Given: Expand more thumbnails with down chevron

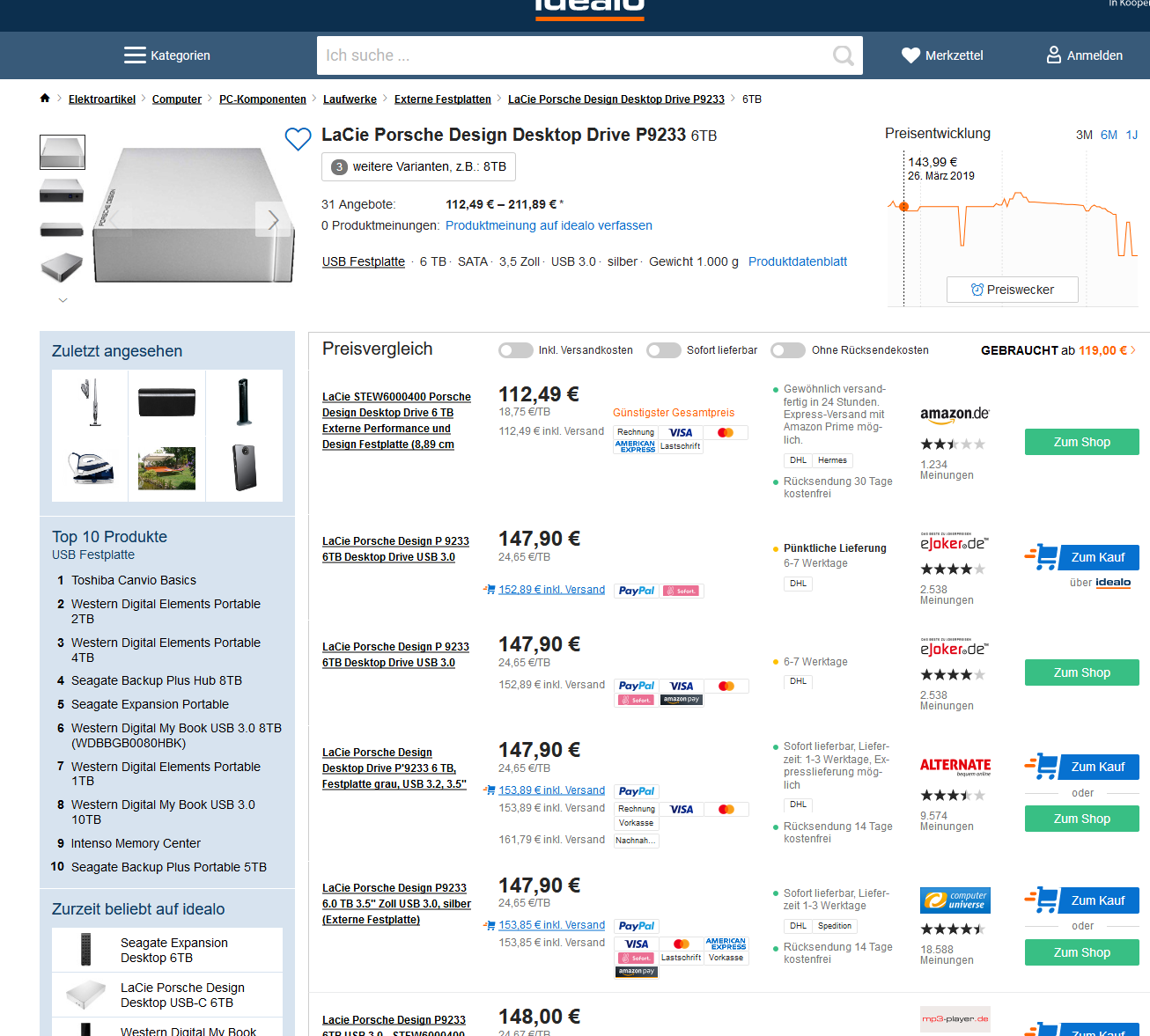Looking at the screenshot, I should coord(63,300).
